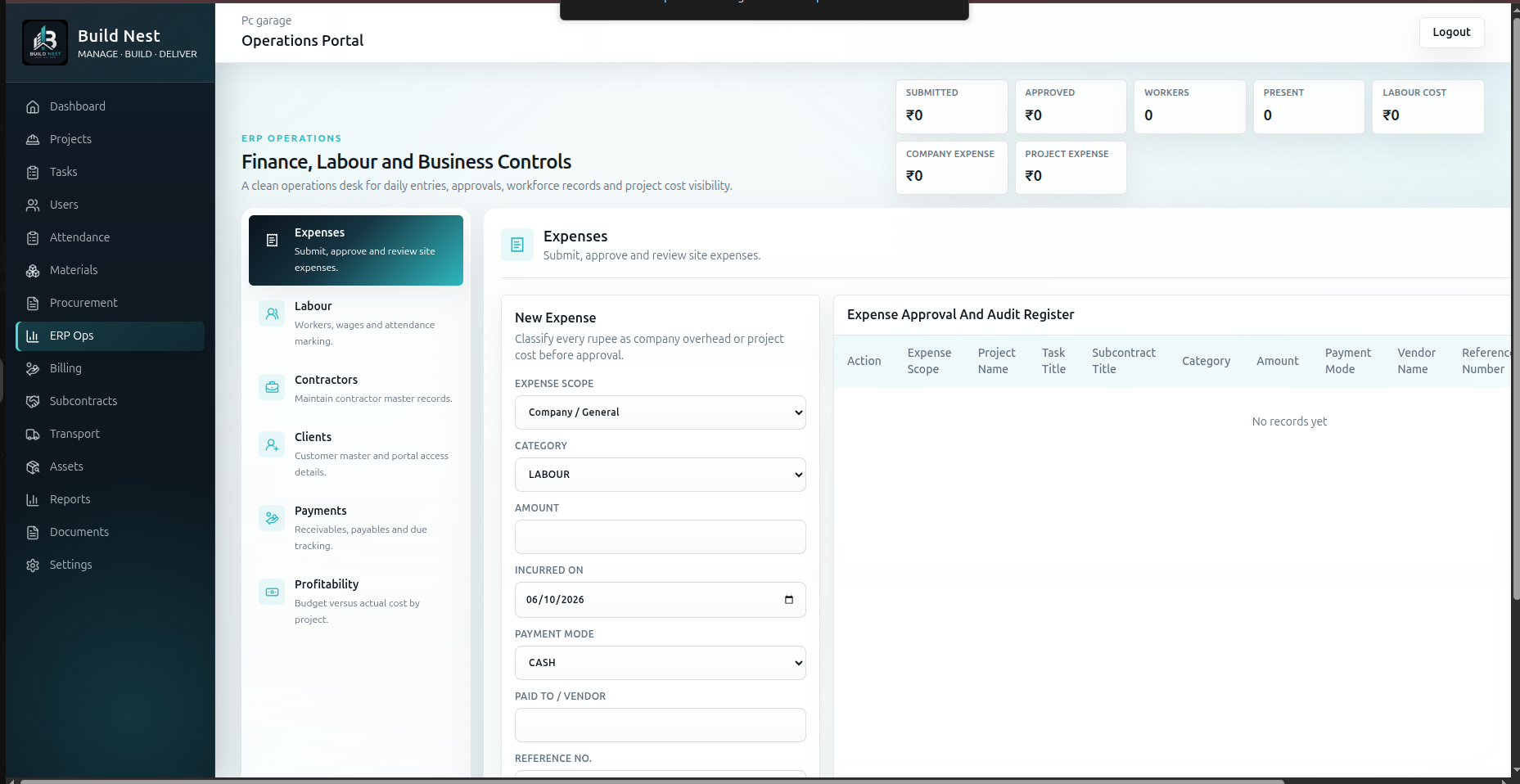Viewport: 1520px width, 784px height.
Task: Click the Amount column header
Action: pyautogui.click(x=1278, y=361)
